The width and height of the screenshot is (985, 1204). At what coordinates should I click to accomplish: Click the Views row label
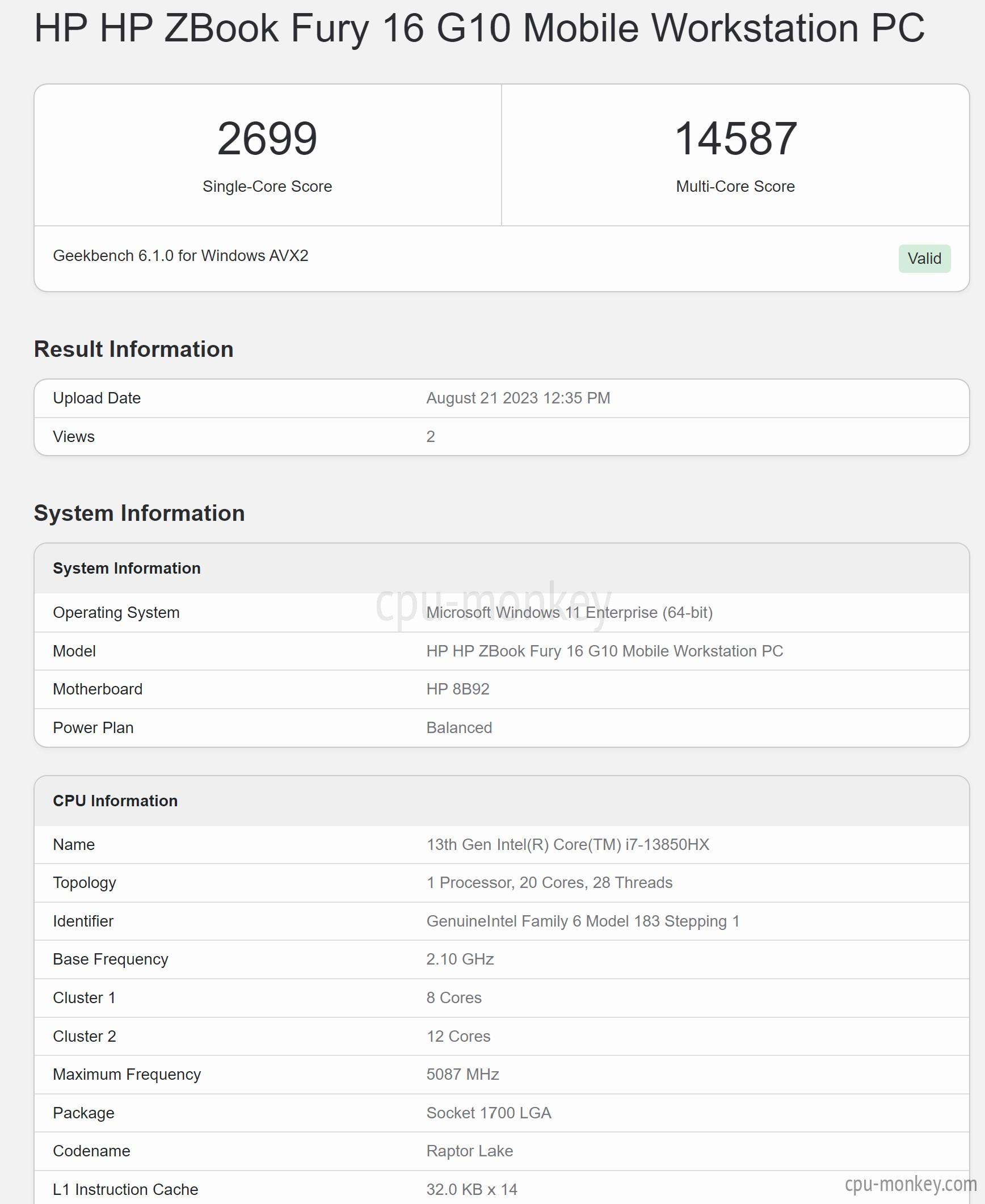(74, 437)
